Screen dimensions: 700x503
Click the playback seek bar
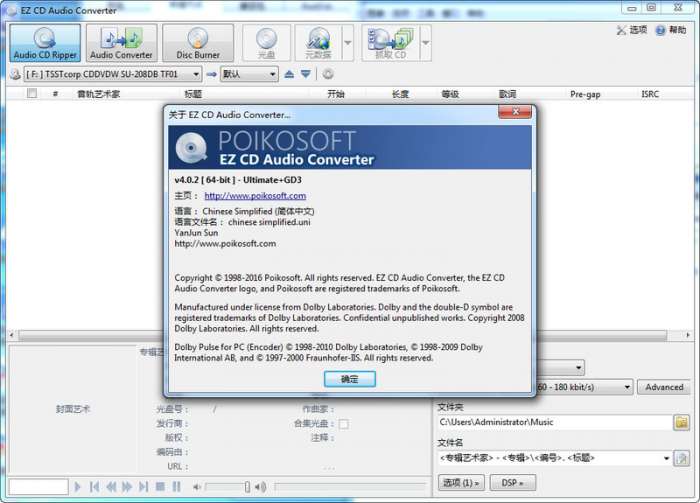pyautogui.click(x=351, y=486)
